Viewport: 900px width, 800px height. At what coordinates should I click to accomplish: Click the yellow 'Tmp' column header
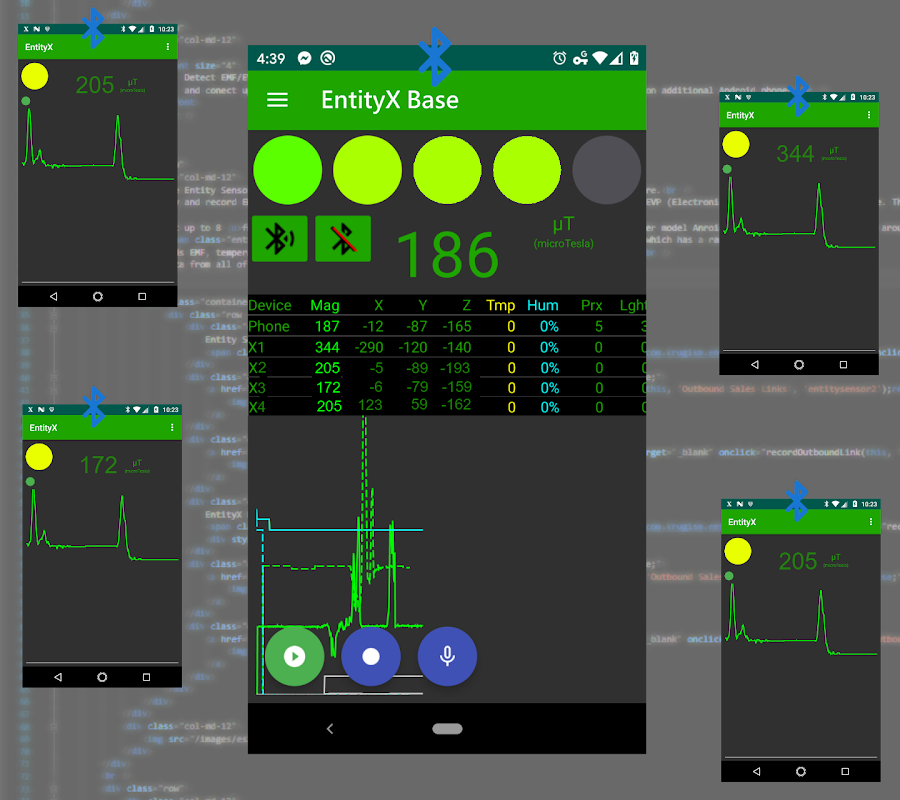(501, 305)
